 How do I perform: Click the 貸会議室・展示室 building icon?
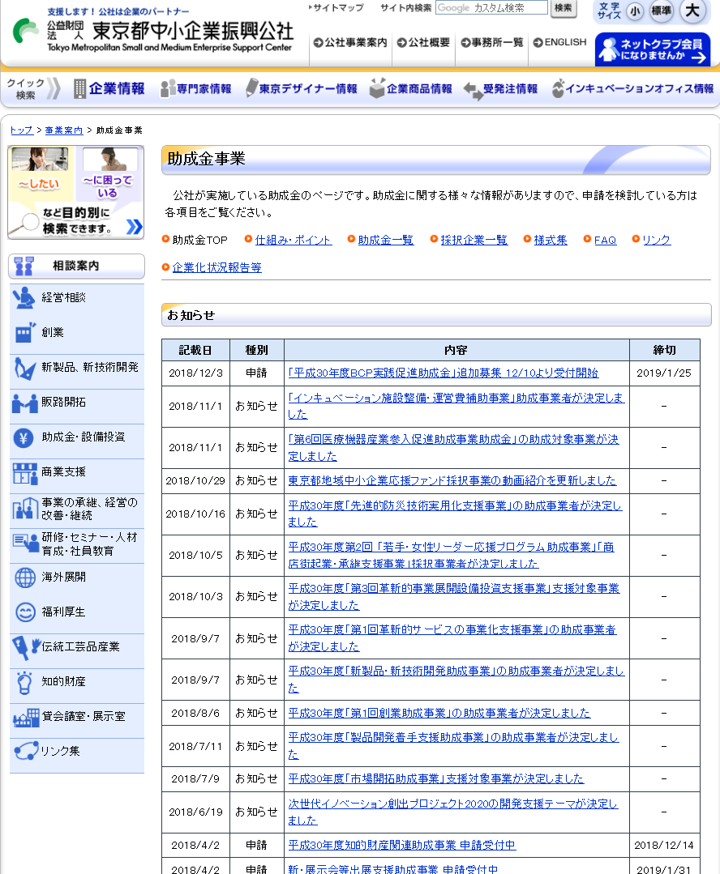tap(26, 718)
